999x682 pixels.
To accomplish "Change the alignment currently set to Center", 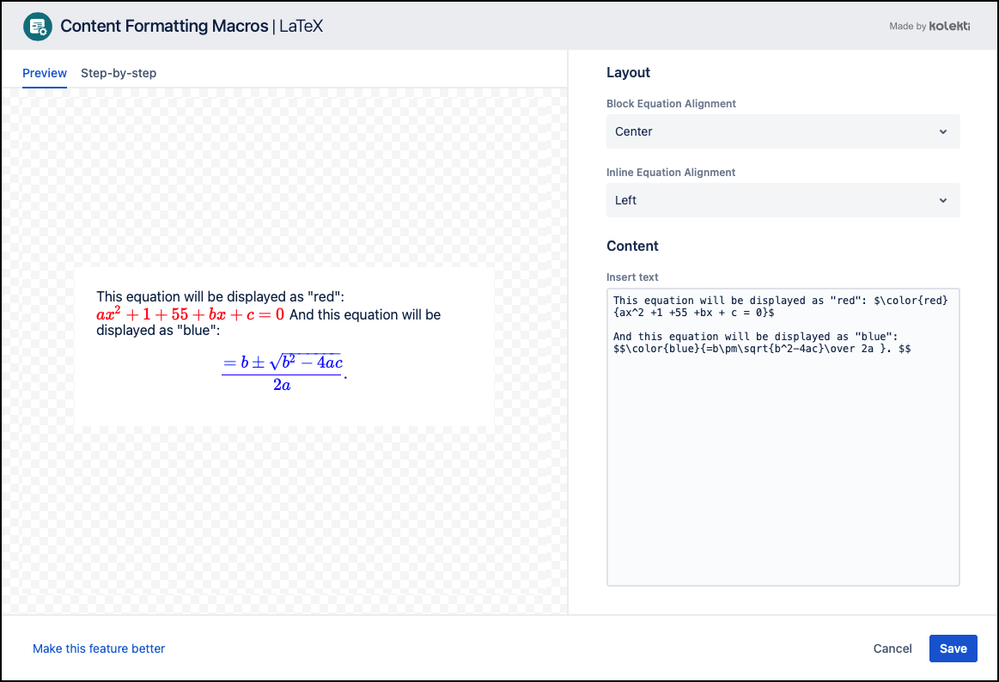I will 782,131.
